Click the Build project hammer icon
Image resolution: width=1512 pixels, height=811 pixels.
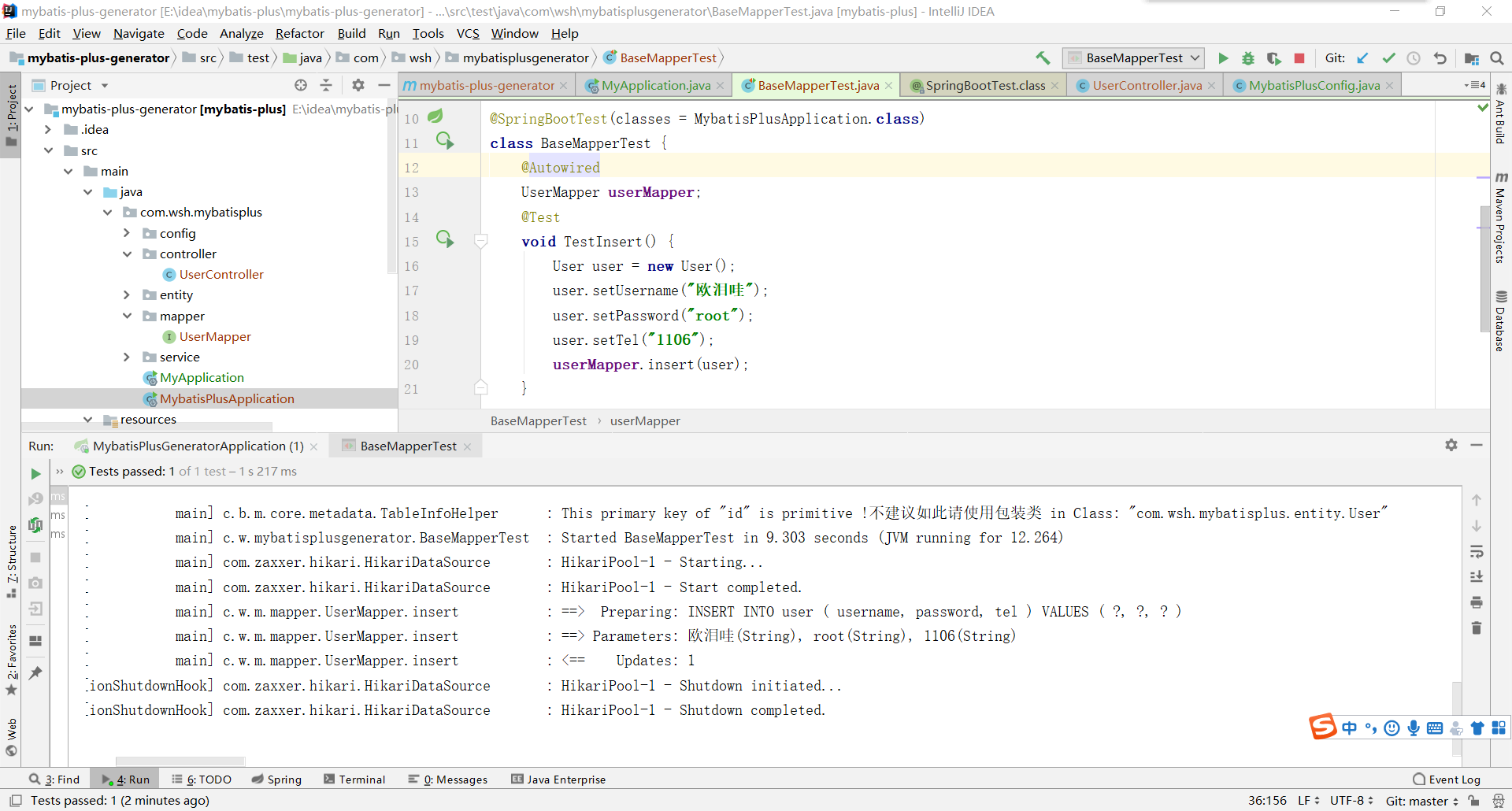[1043, 57]
